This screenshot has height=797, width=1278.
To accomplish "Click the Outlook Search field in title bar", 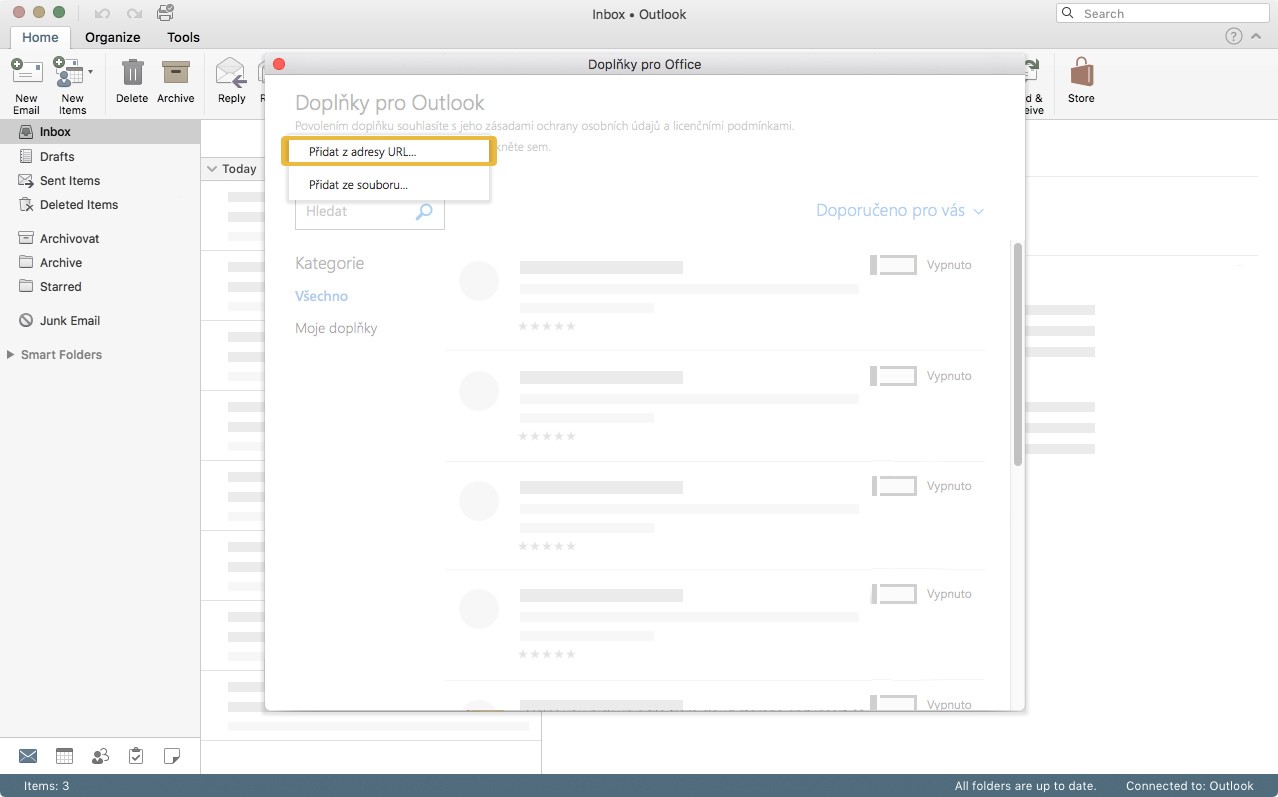I will (1162, 14).
